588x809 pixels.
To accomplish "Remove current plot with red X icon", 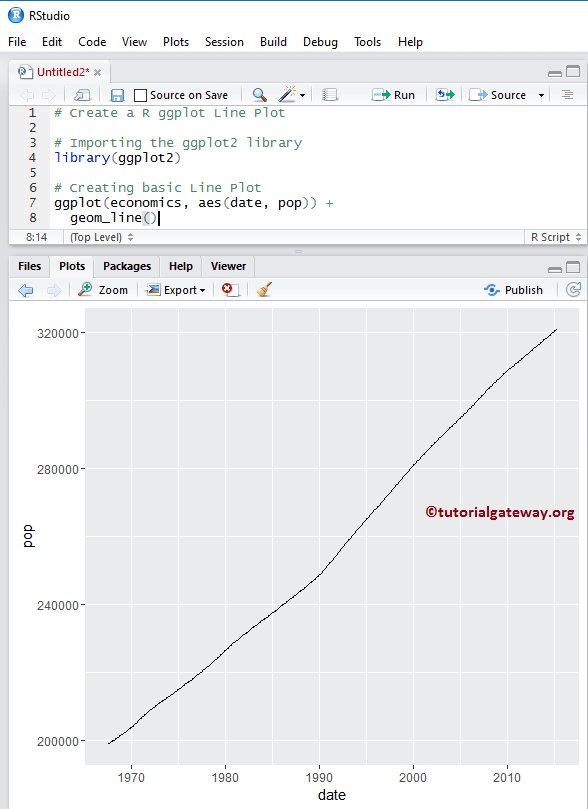I will [x=230, y=289].
